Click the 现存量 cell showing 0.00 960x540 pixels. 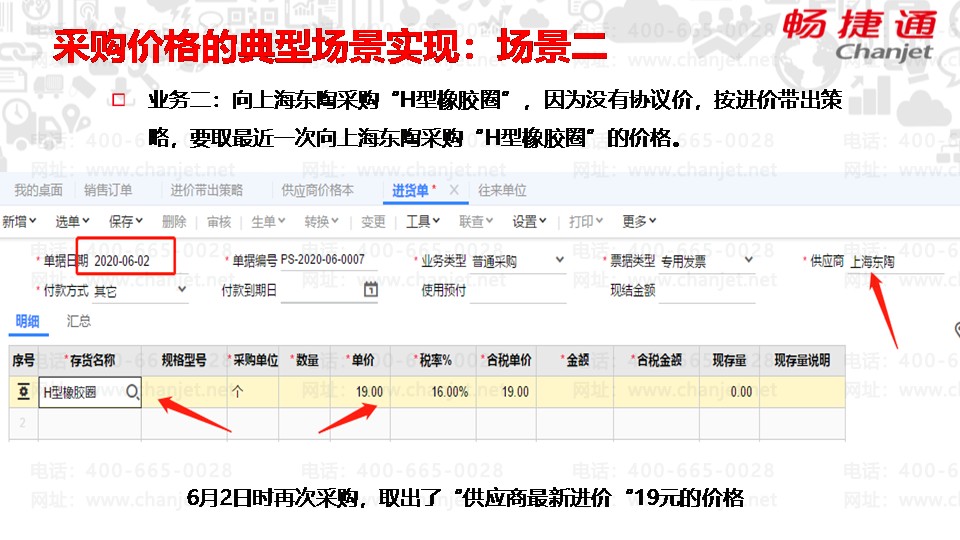tap(729, 392)
